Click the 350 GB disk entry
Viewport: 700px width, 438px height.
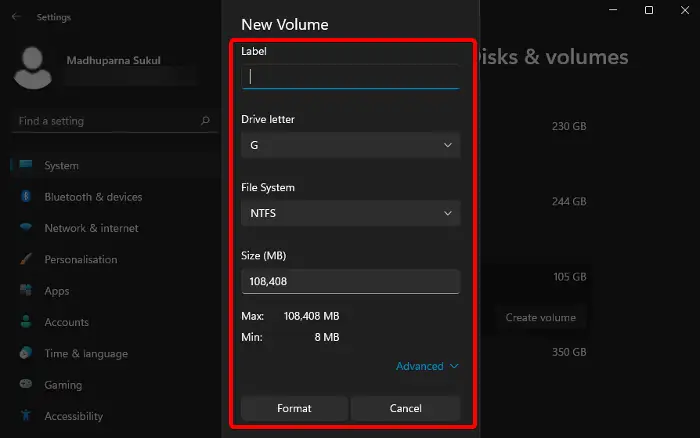[x=569, y=352]
